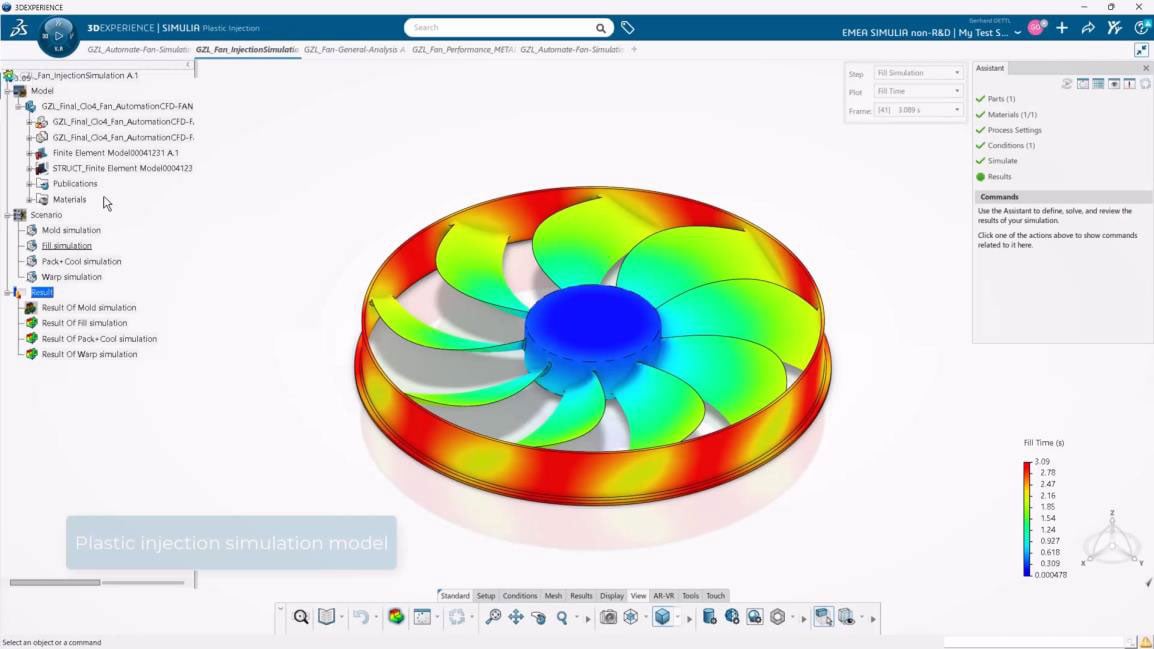Select the Fit All In zoom icon

click(x=495, y=617)
